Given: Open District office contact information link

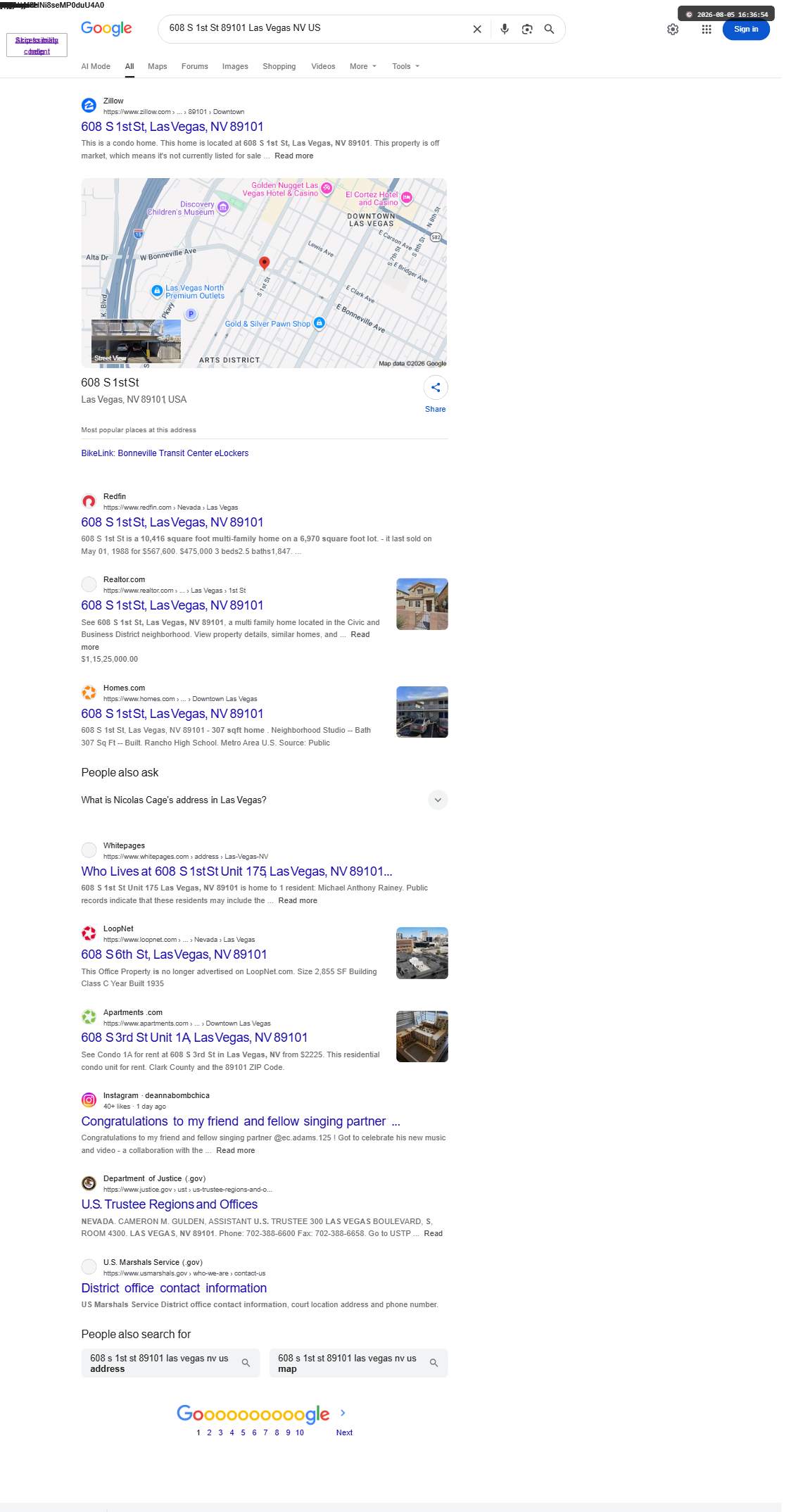Looking at the screenshot, I should coord(174,1288).
